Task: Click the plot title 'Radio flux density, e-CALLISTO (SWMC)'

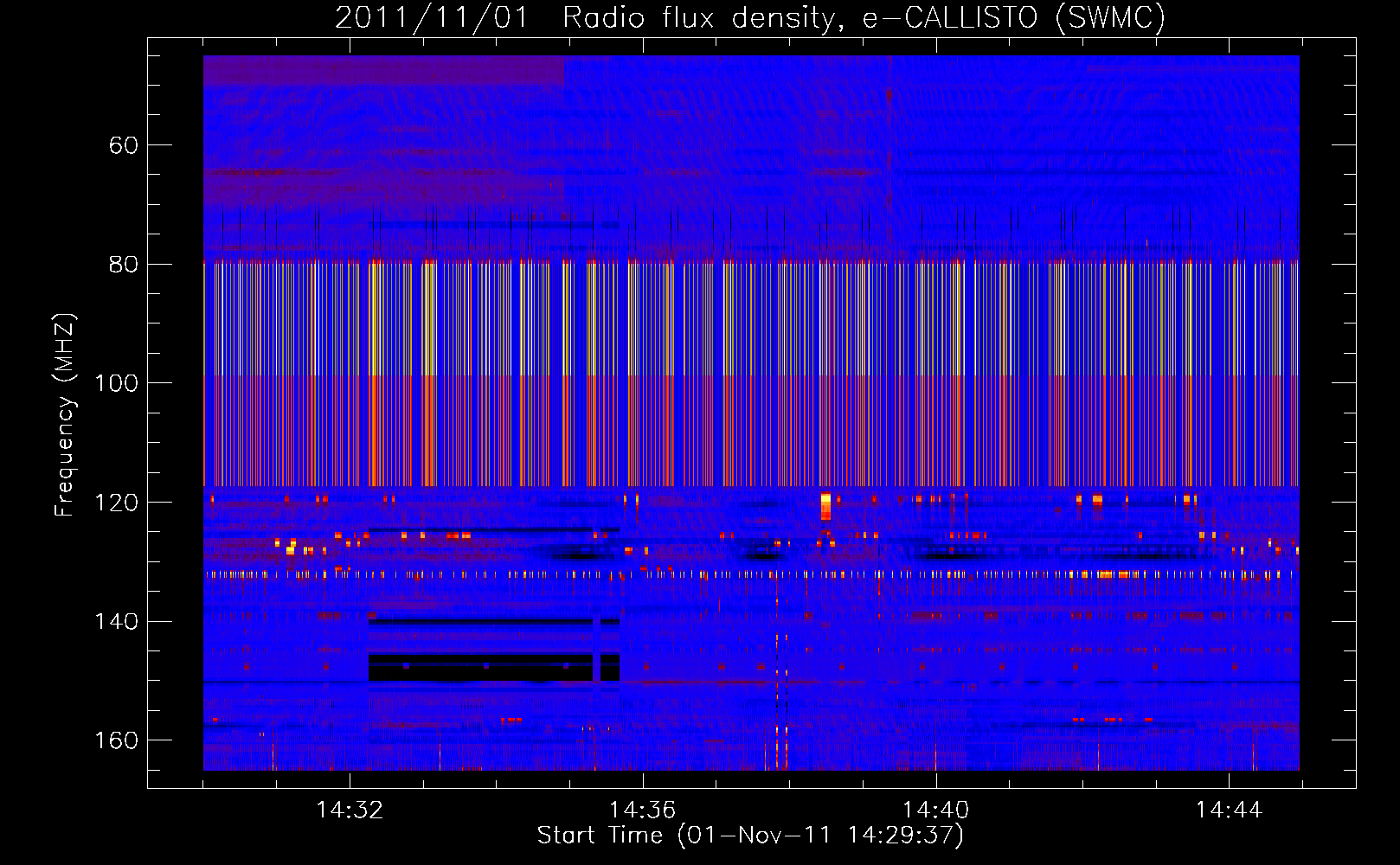Action: click(864, 17)
